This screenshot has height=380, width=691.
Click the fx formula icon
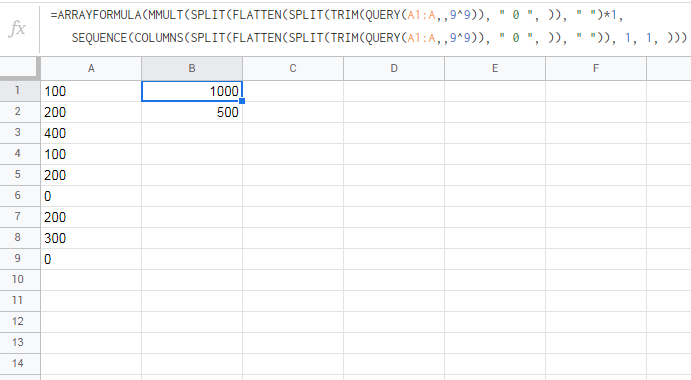pos(18,28)
